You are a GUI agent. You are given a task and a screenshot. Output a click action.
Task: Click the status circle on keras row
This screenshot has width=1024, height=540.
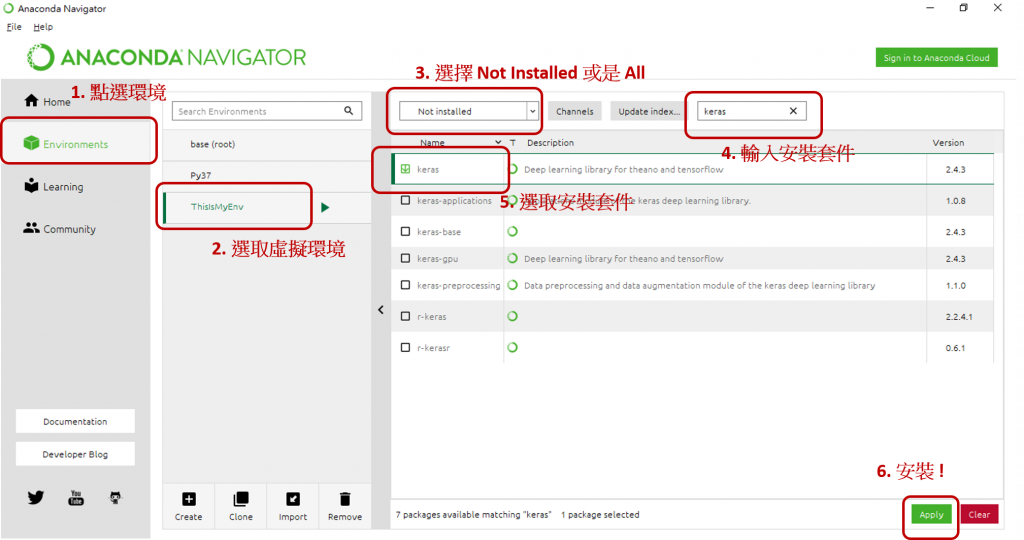[x=513, y=169]
